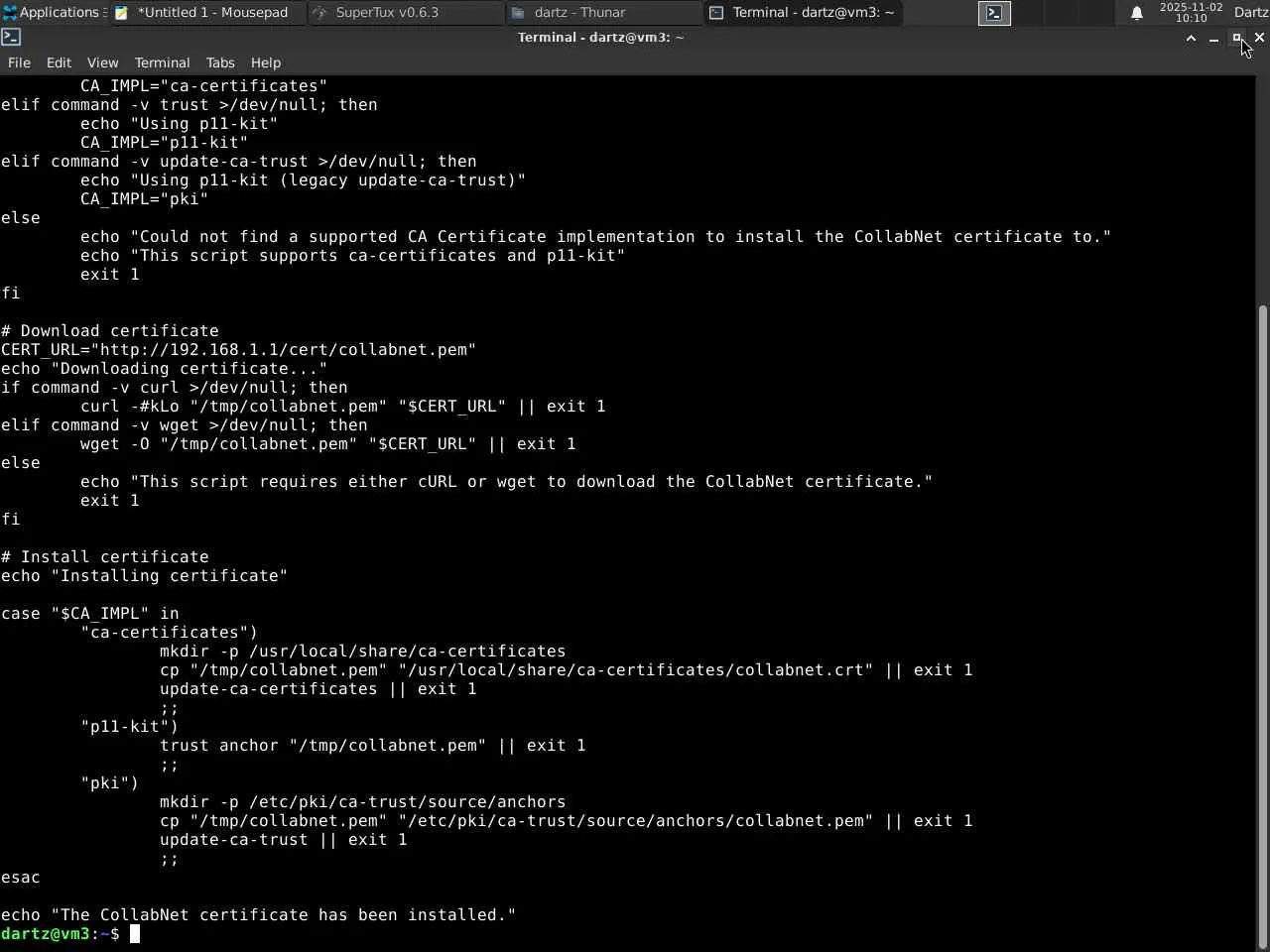The width and height of the screenshot is (1270, 952).
Task: Open the Dartz user menu
Action: point(1250,13)
